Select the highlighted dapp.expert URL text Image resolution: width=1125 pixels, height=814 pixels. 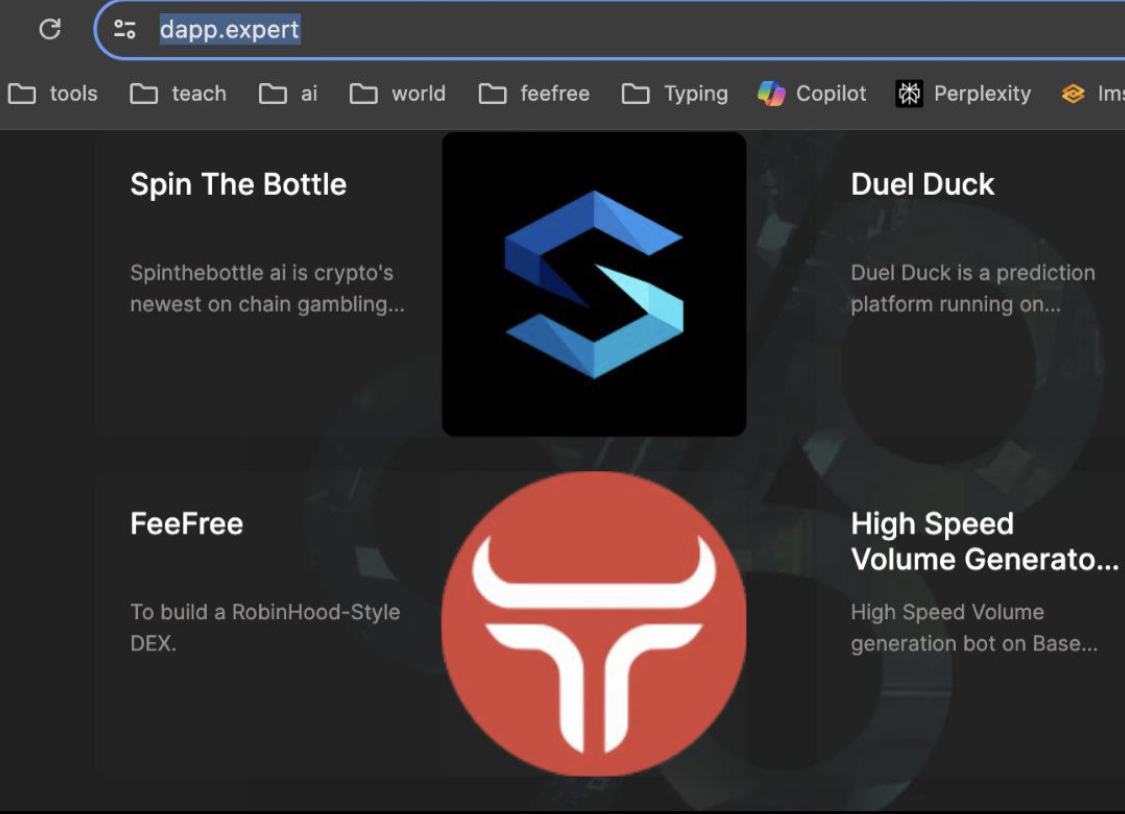point(230,30)
